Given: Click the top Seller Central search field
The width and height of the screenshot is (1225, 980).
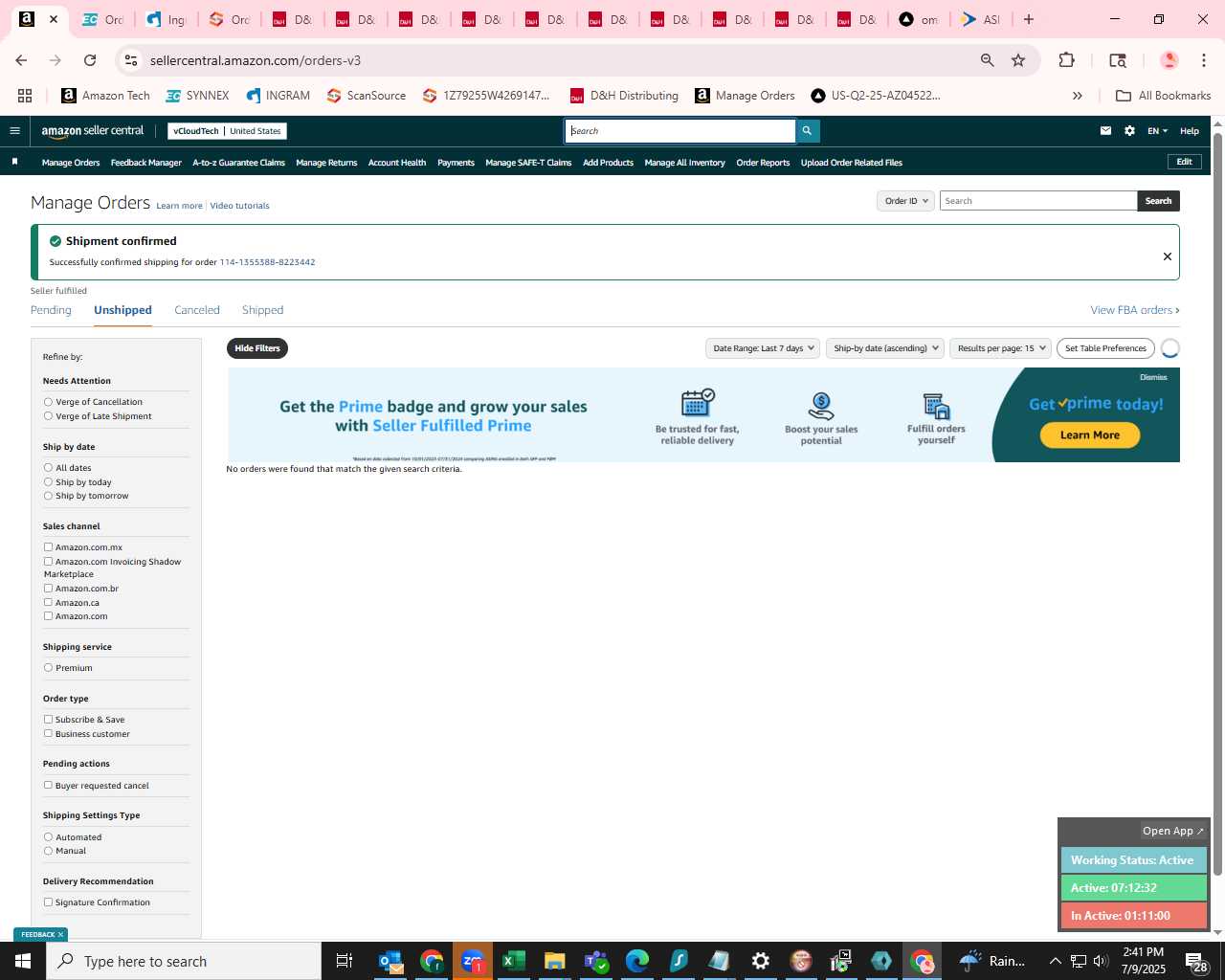Looking at the screenshot, I should point(680,131).
